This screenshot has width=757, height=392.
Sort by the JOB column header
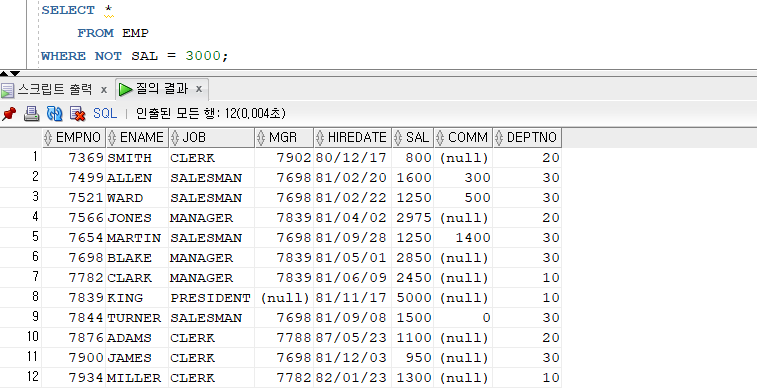211,138
